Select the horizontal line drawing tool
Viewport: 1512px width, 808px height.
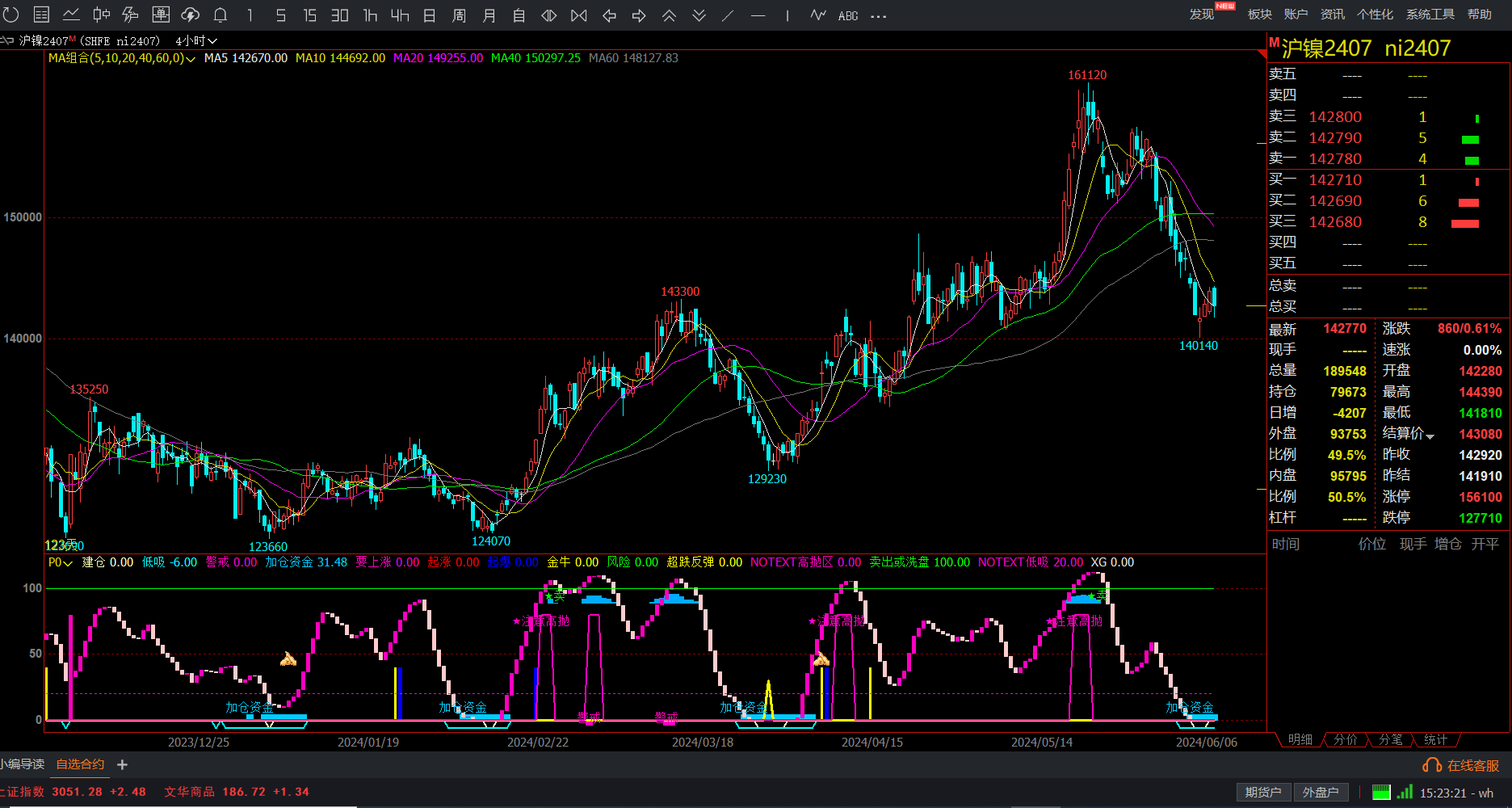(x=758, y=15)
